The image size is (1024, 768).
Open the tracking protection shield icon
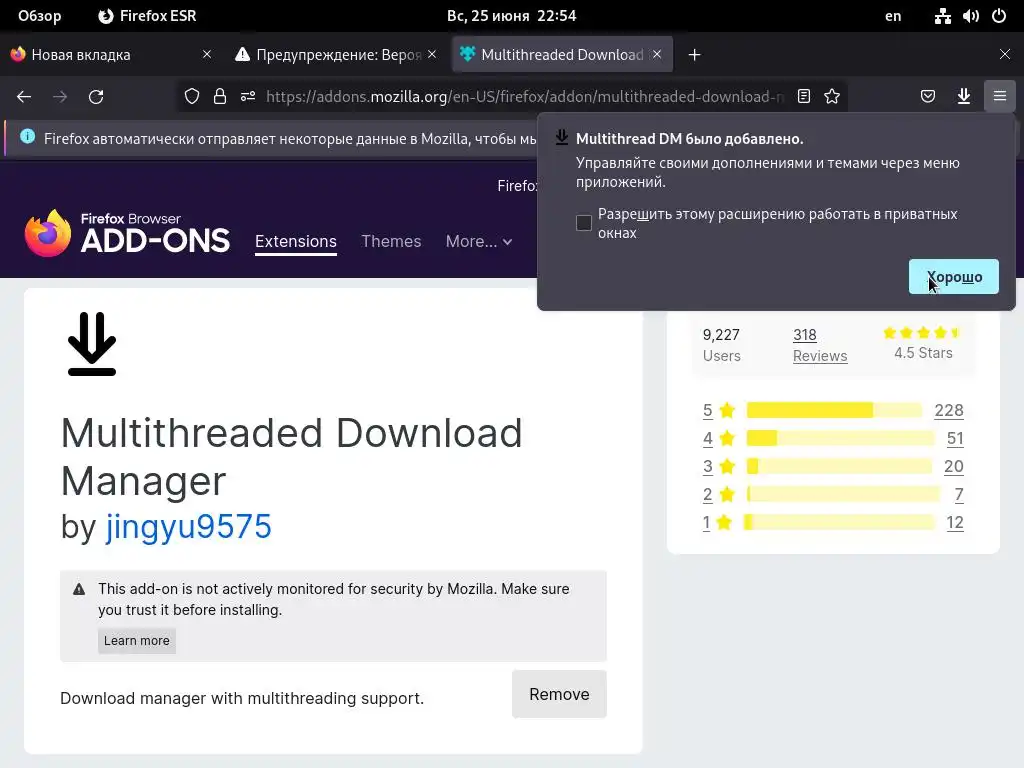click(x=191, y=97)
